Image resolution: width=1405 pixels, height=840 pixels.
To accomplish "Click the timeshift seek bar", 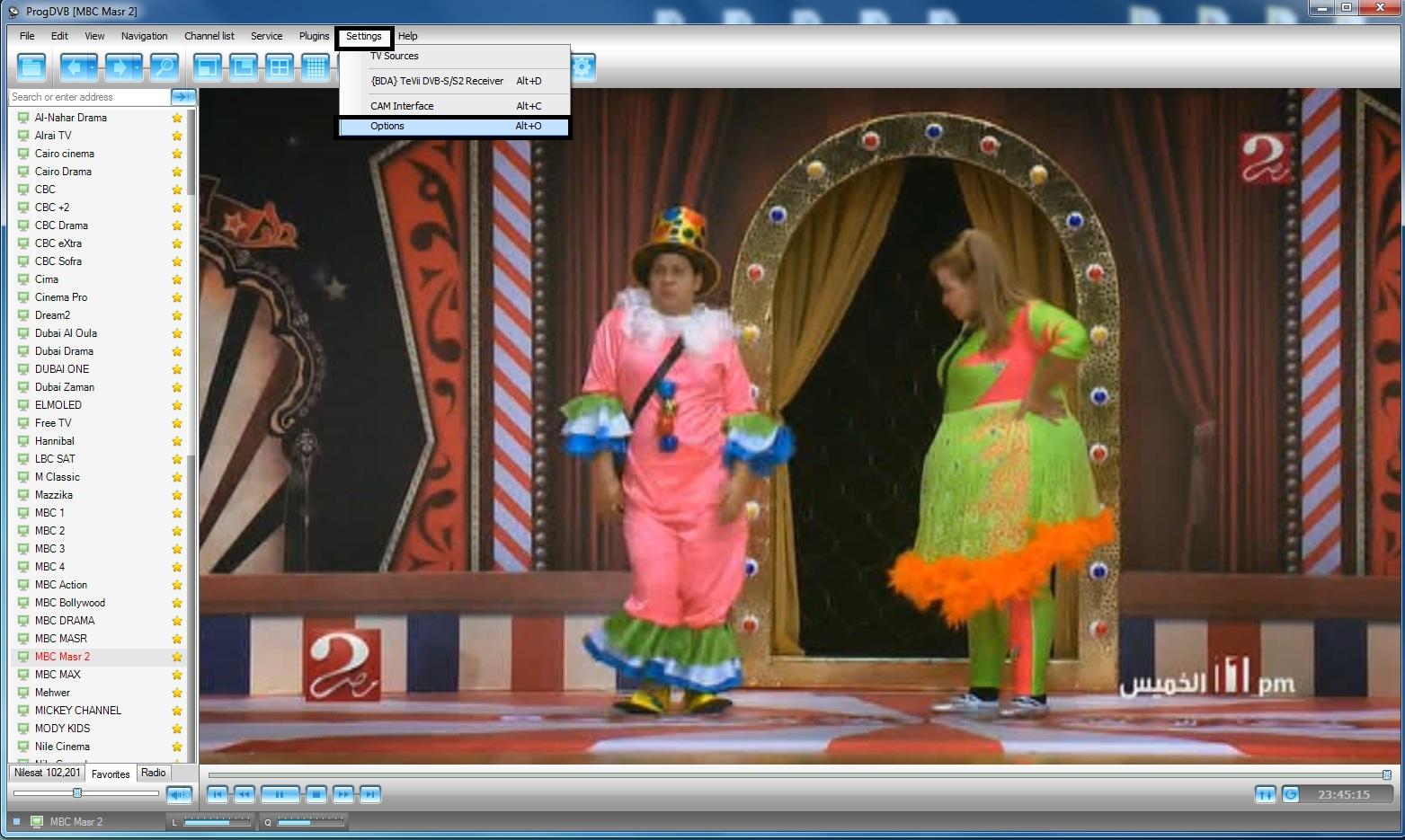I will [799, 774].
